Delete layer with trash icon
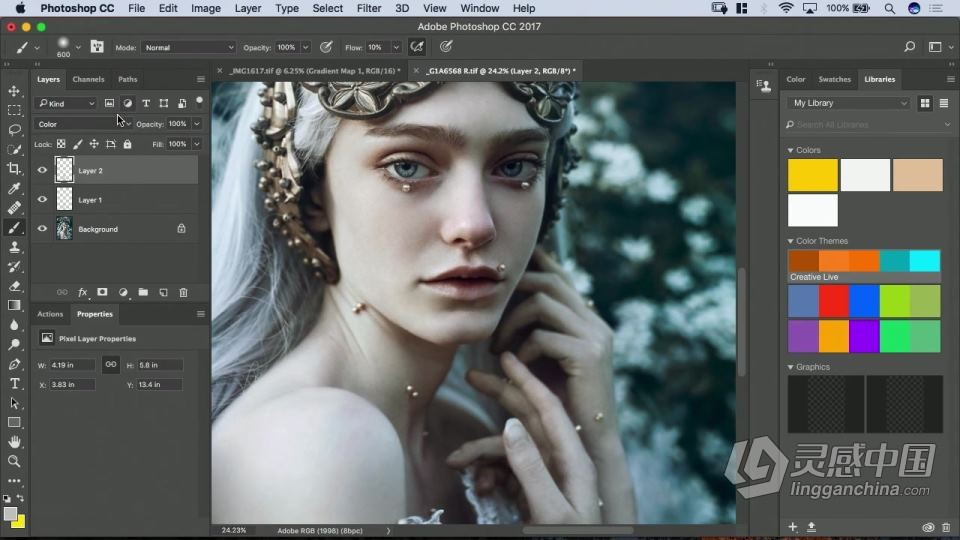960x540 pixels. tap(183, 293)
